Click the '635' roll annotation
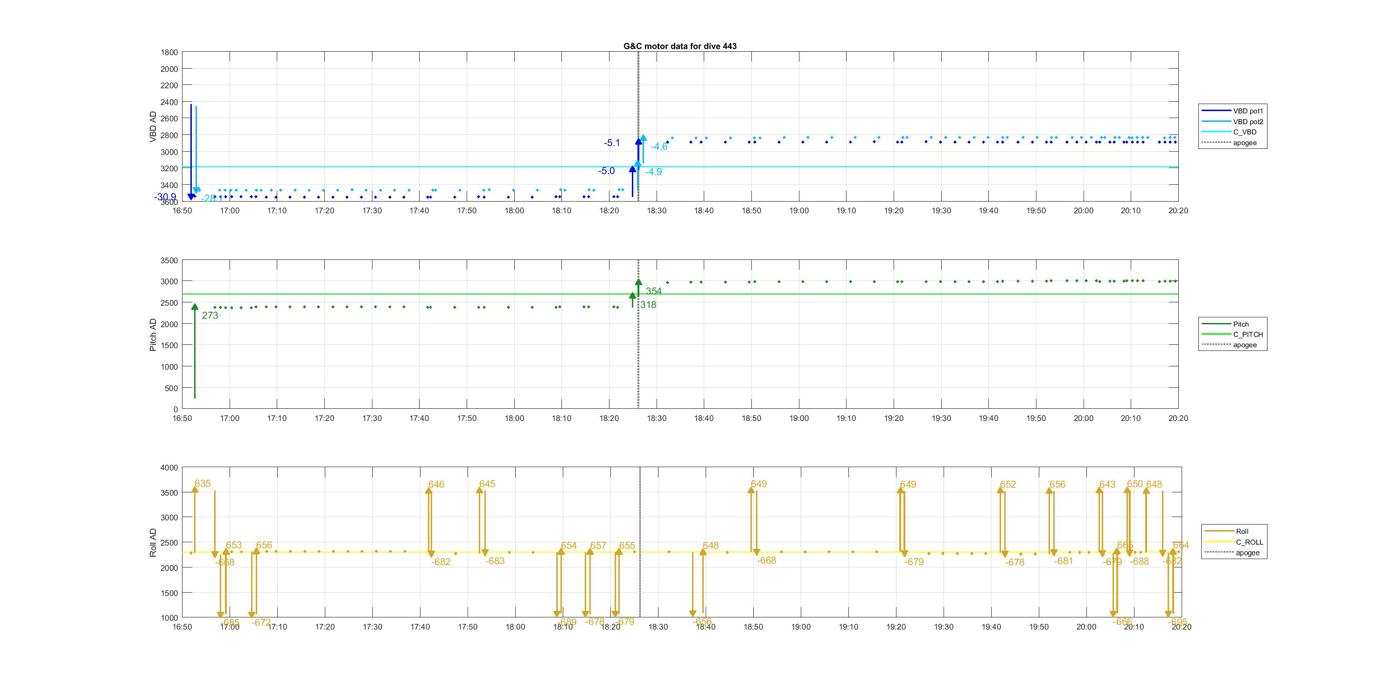The height and width of the screenshot is (693, 1400). tap(203, 484)
